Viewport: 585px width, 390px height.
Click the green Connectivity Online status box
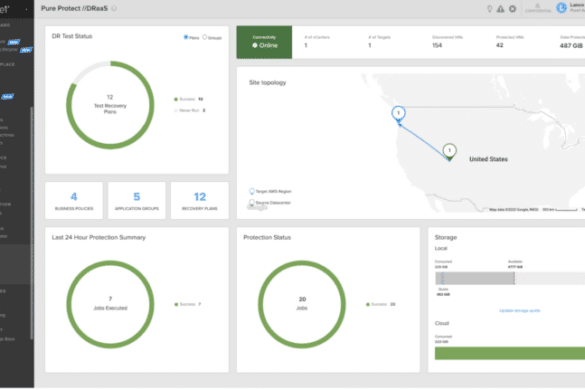tap(264, 42)
